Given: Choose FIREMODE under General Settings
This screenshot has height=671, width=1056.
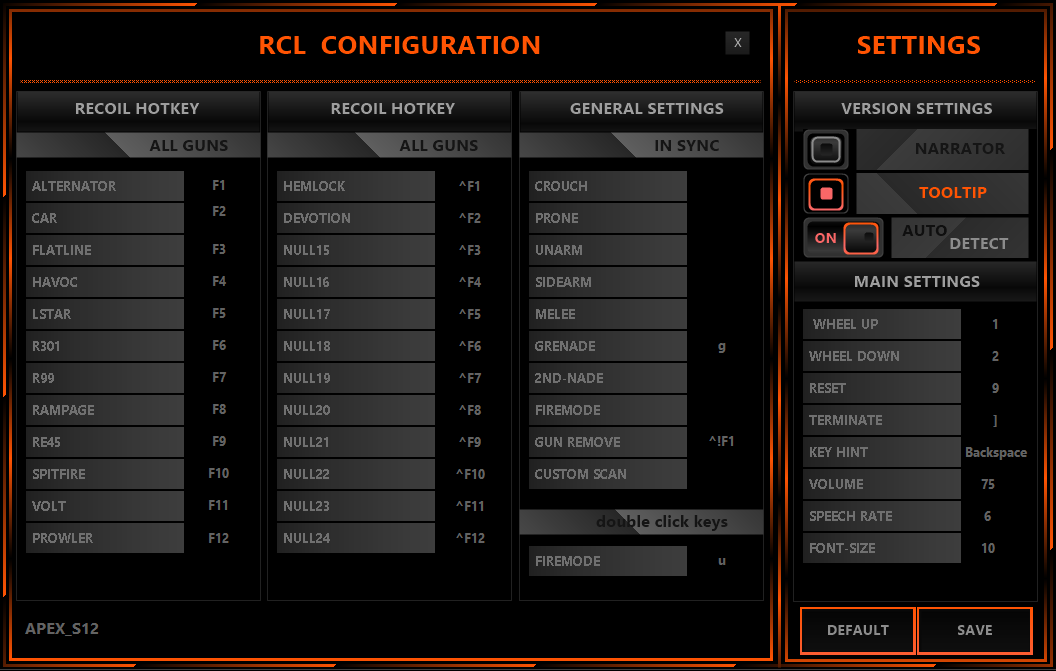Looking at the screenshot, I should (607, 410).
